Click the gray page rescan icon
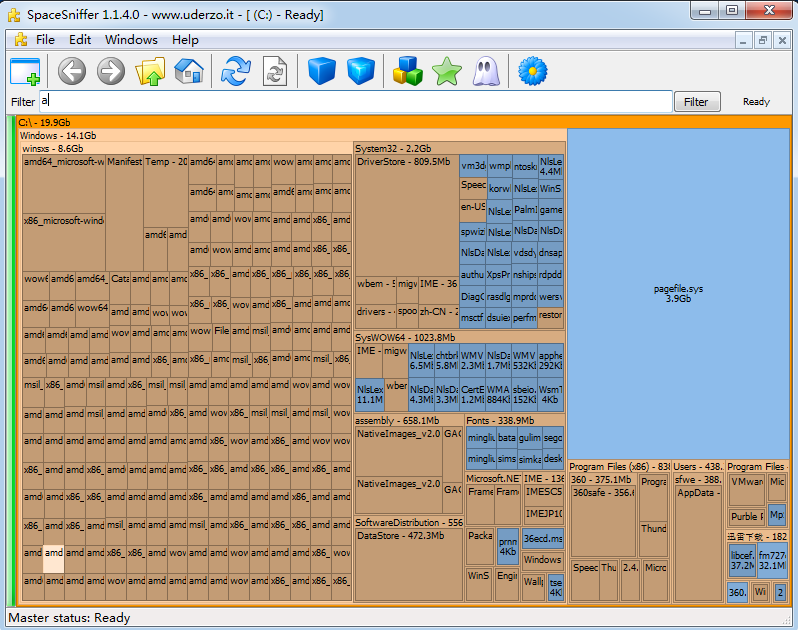 [x=274, y=71]
